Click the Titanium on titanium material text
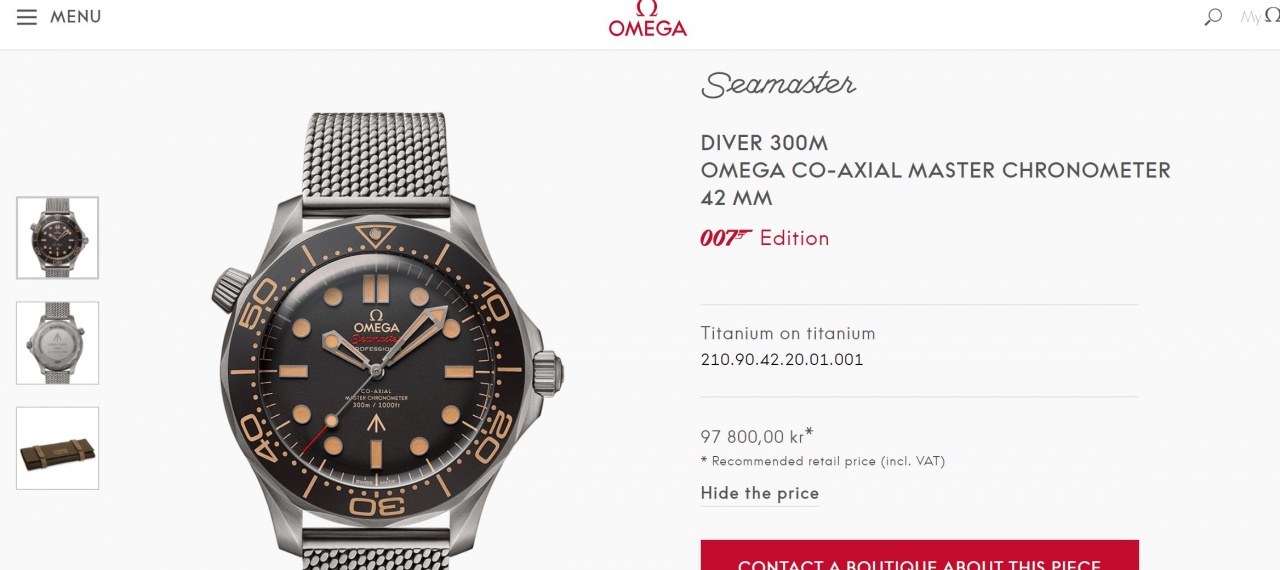The height and width of the screenshot is (570, 1280). (788, 333)
